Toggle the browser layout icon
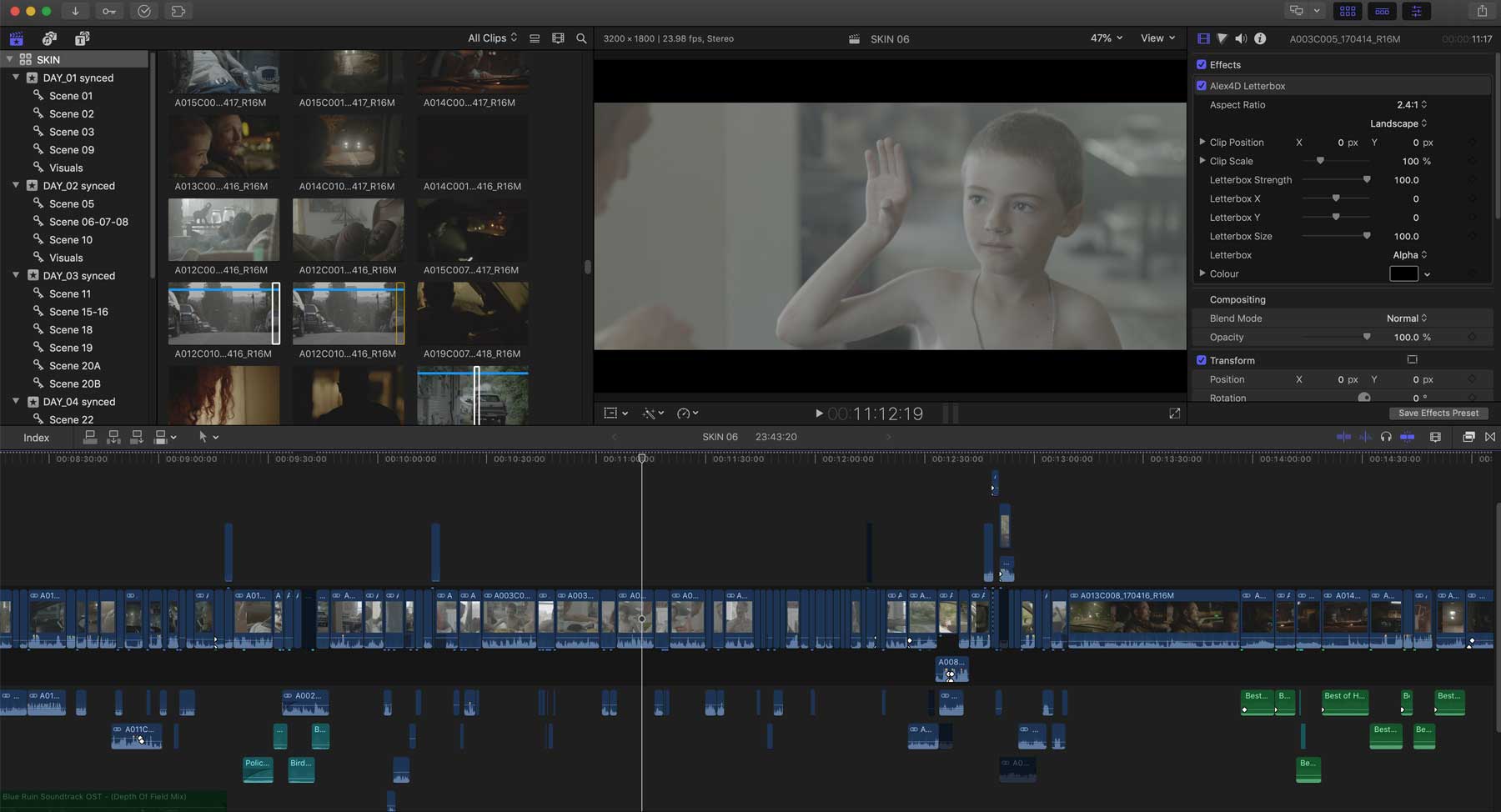This screenshot has width=1501, height=812. pyautogui.click(x=1348, y=11)
